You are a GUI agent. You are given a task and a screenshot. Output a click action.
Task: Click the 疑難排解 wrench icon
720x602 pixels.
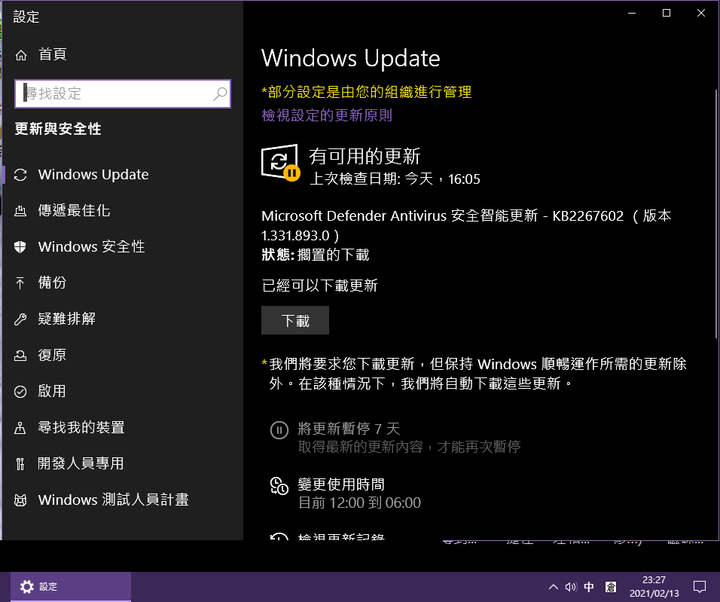click(20, 319)
